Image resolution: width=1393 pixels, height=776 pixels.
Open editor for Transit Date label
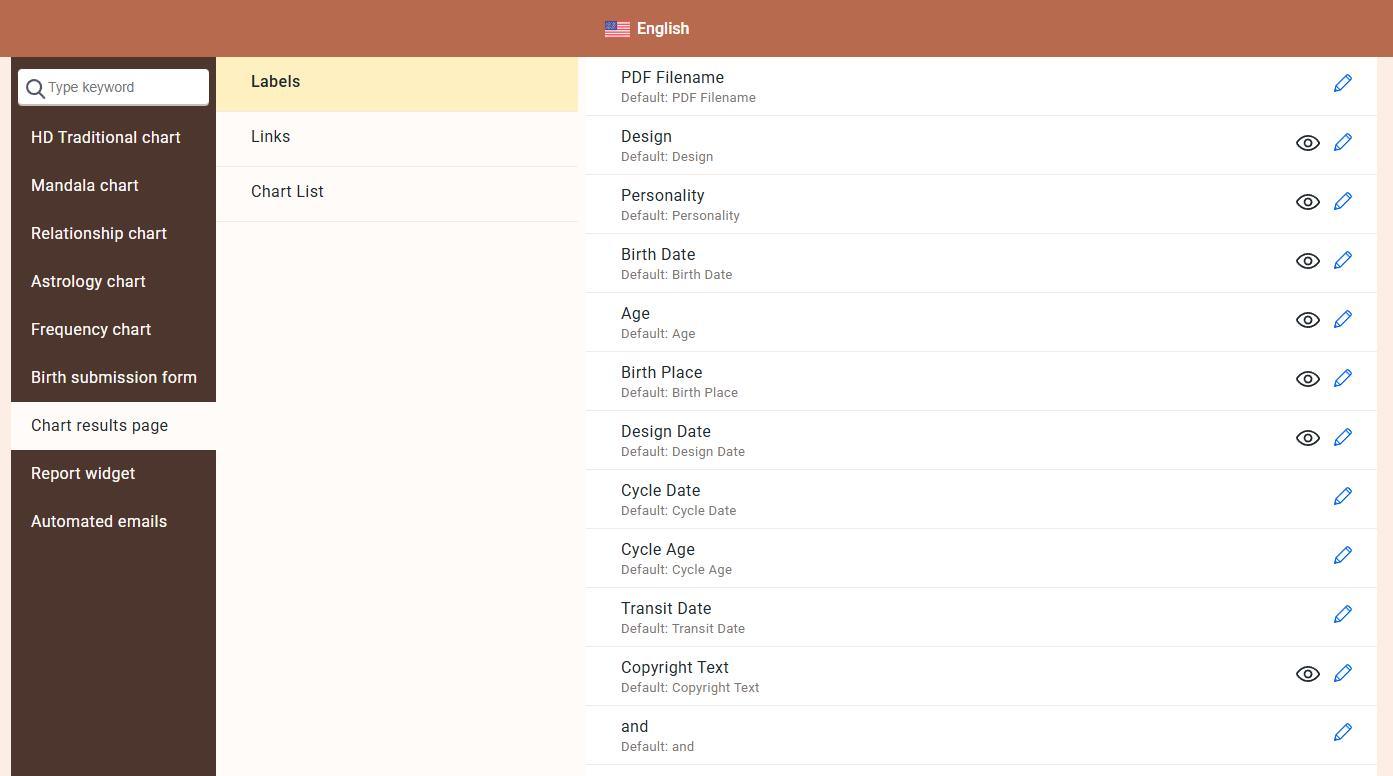1342,615
